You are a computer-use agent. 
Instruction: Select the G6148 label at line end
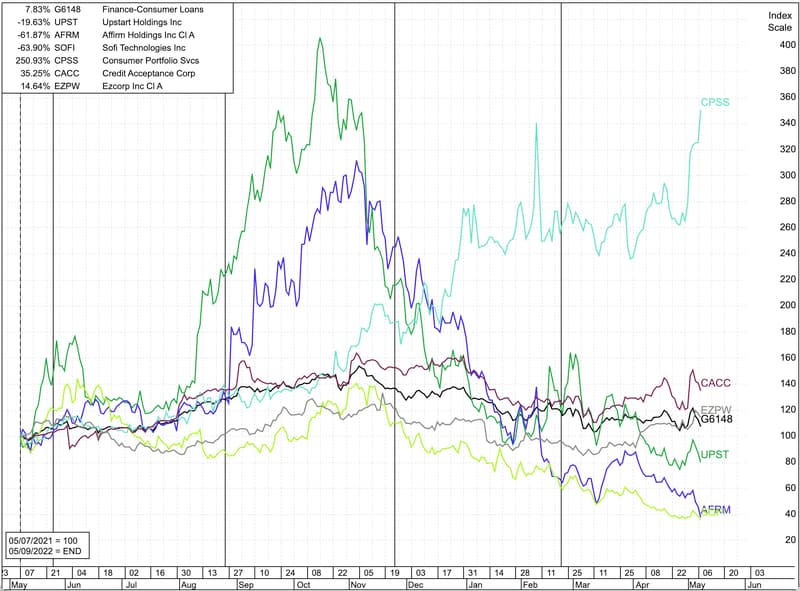(718, 420)
